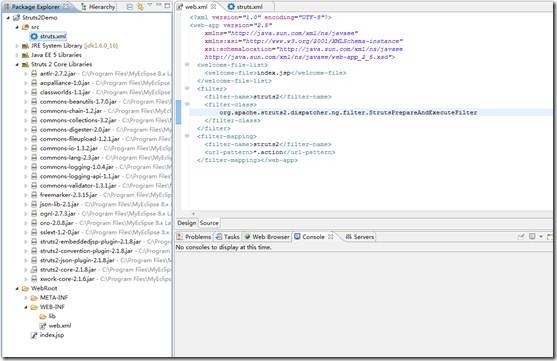The image size is (557, 361).
Task: Click Collapse All icon in Package Explorer
Action: [130, 6]
